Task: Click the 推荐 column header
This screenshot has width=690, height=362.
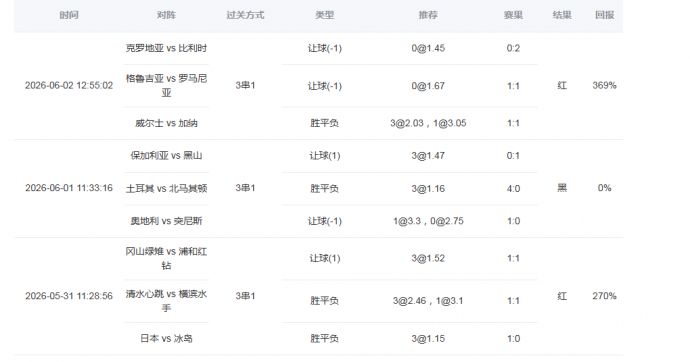Action: 428,15
